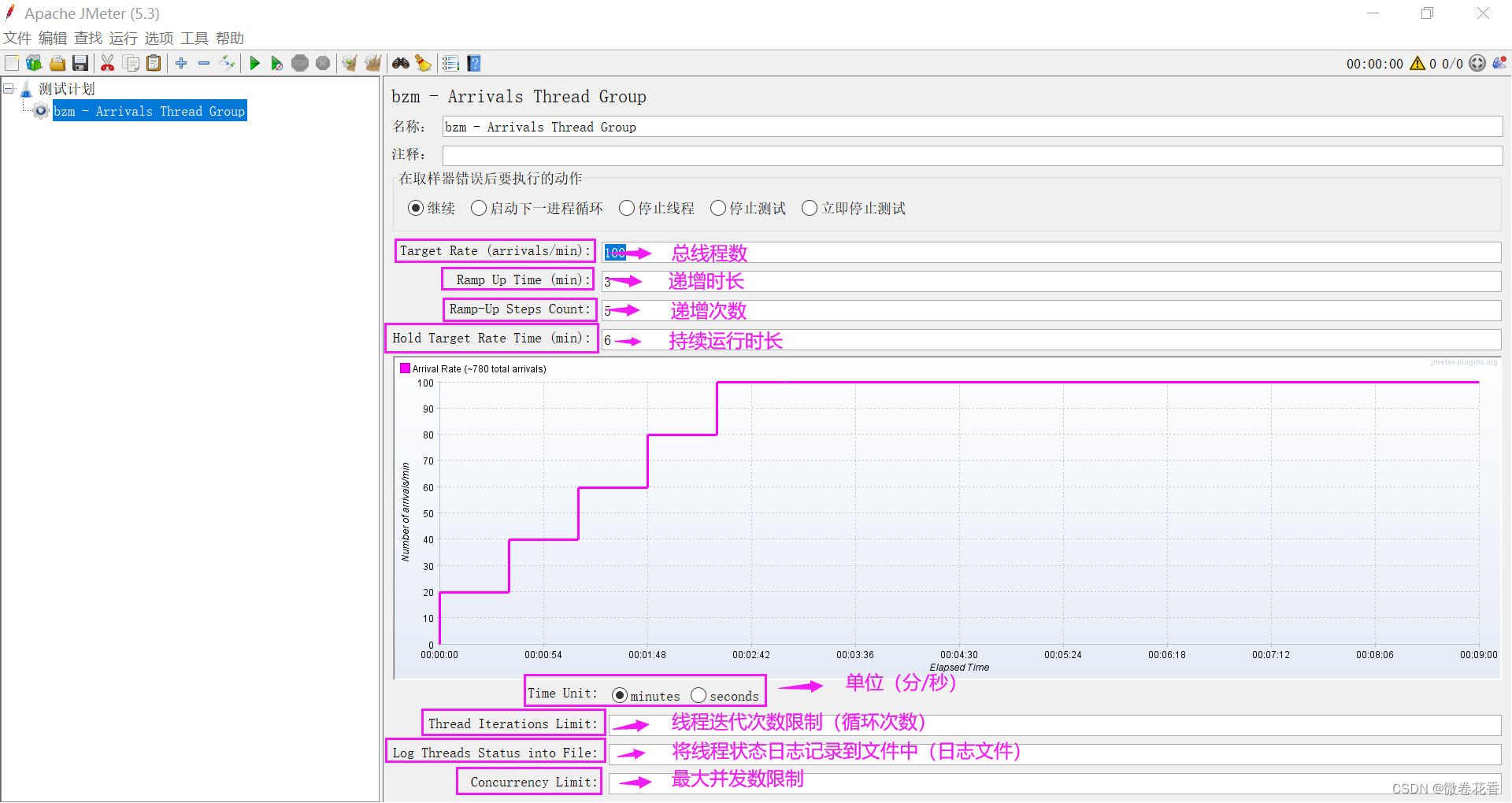
Task: Click the Concurrency Limit input field
Action: pos(1055,783)
